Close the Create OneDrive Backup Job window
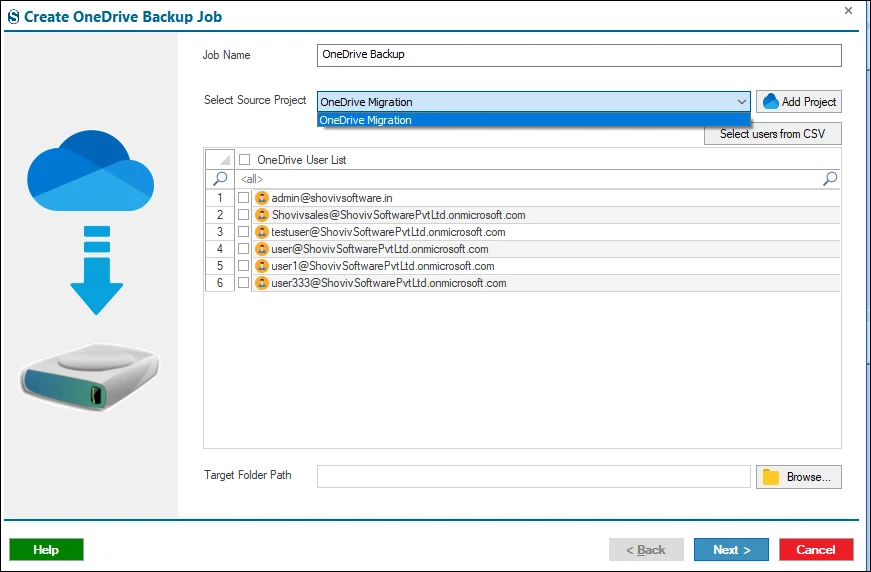 pos(848,11)
